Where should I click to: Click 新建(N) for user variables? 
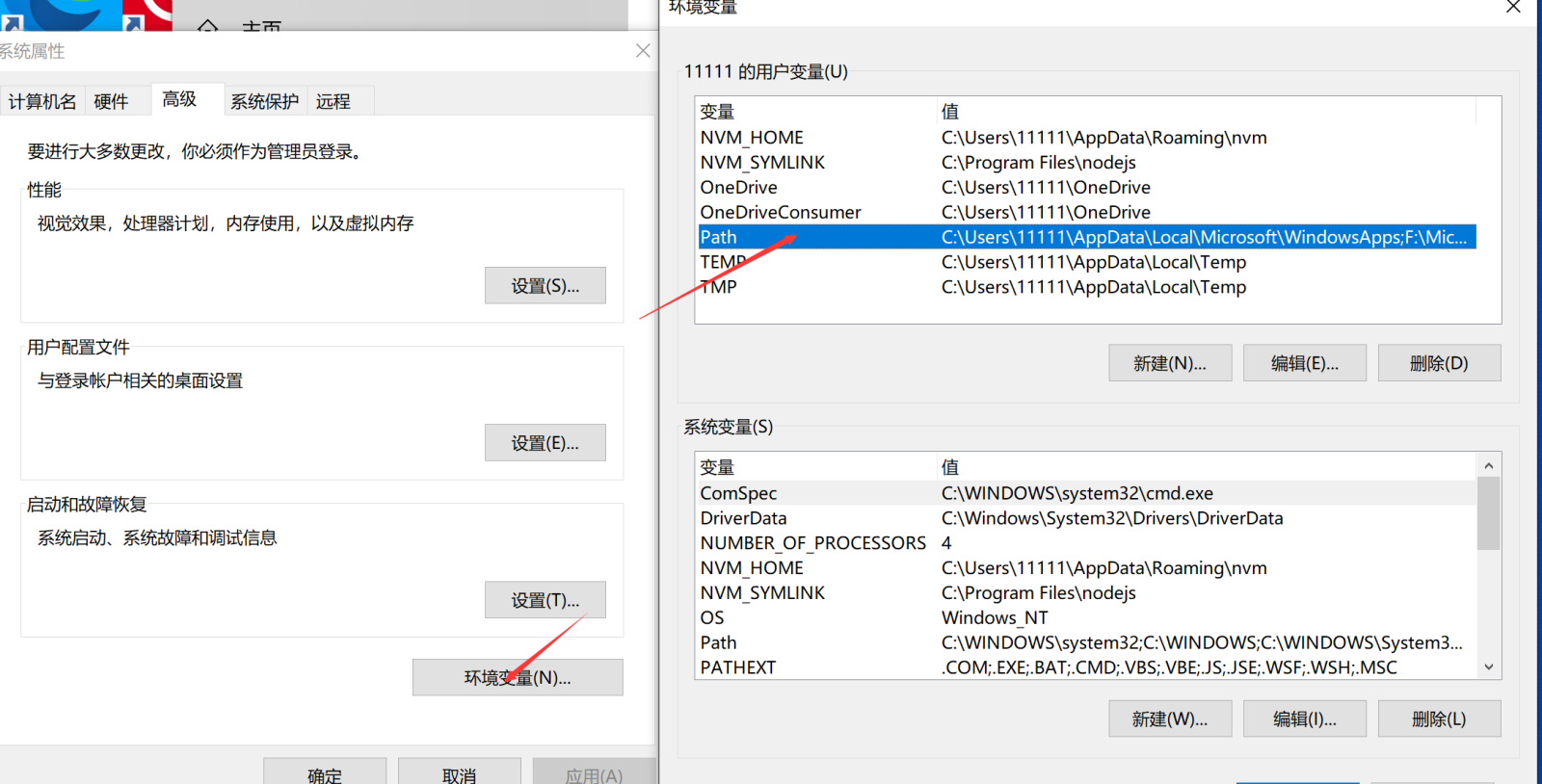pyautogui.click(x=1170, y=363)
